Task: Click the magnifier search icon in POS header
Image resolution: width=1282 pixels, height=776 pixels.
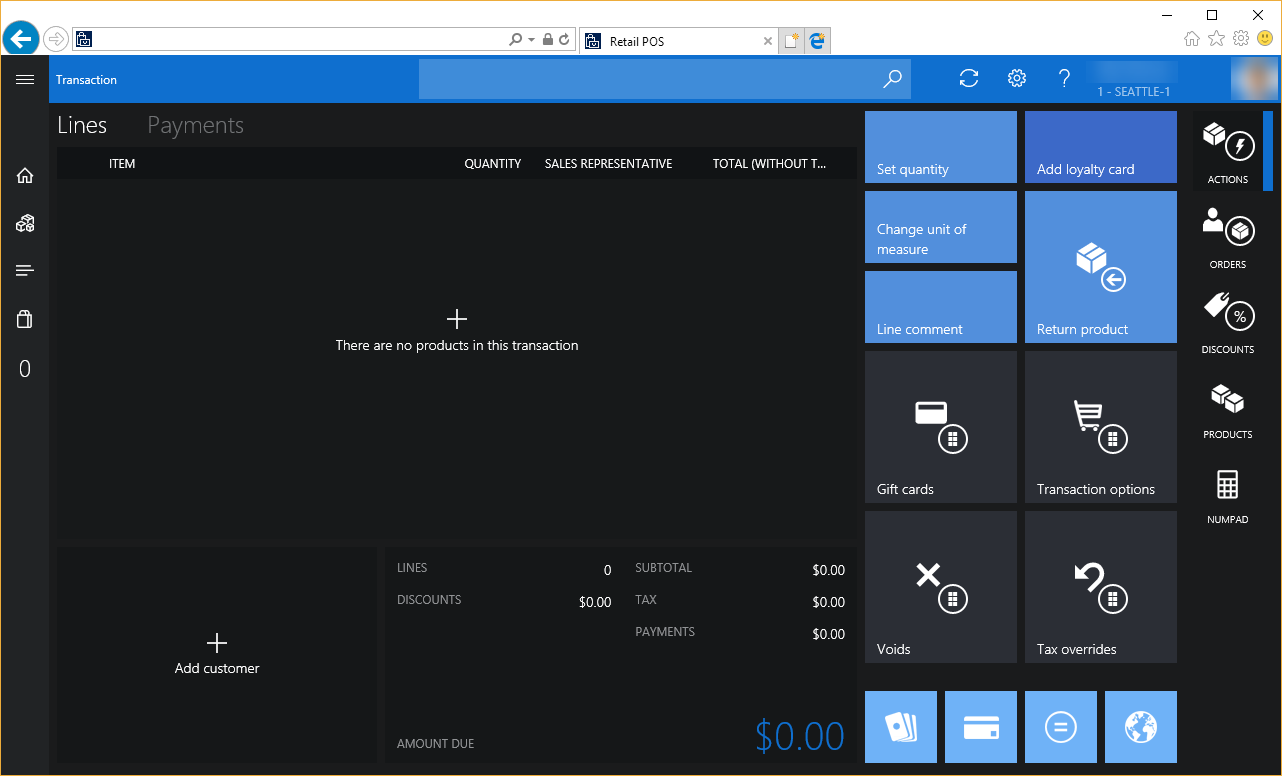Action: click(892, 79)
